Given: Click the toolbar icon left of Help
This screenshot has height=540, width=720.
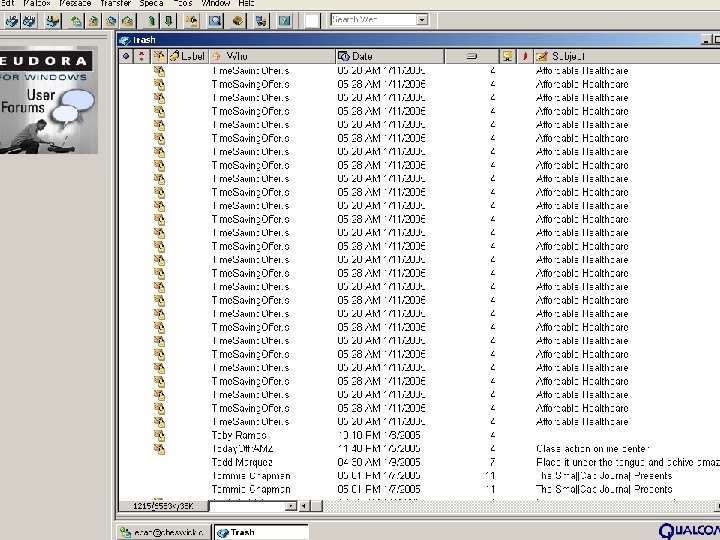Looking at the screenshot, I should click(261, 21).
